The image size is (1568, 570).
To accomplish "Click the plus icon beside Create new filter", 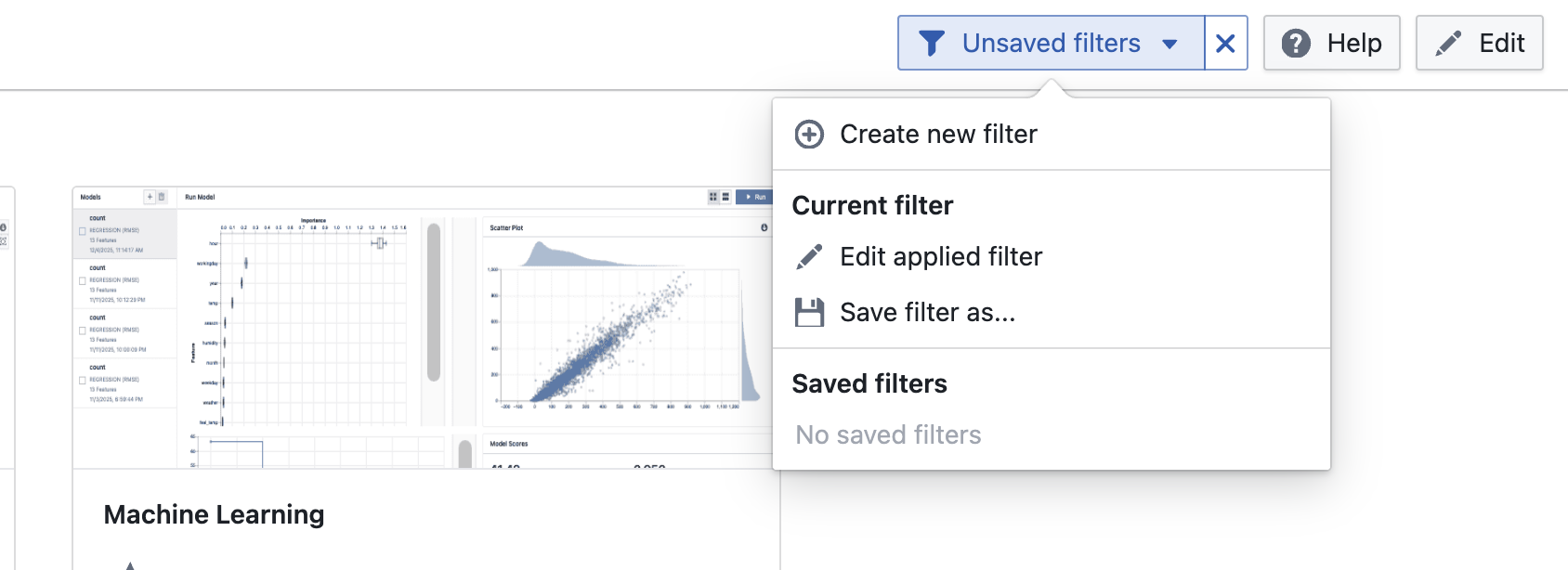I will tap(809, 135).
